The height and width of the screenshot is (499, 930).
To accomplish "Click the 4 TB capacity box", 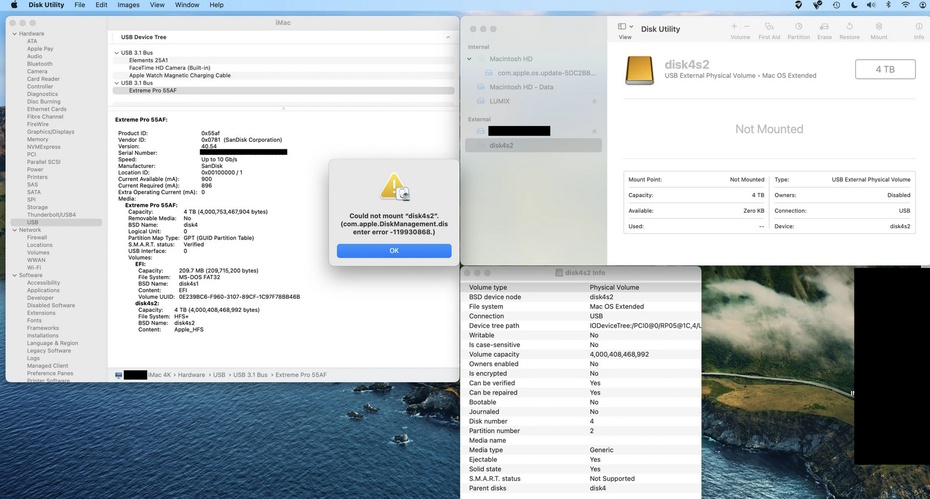I will coord(885,69).
